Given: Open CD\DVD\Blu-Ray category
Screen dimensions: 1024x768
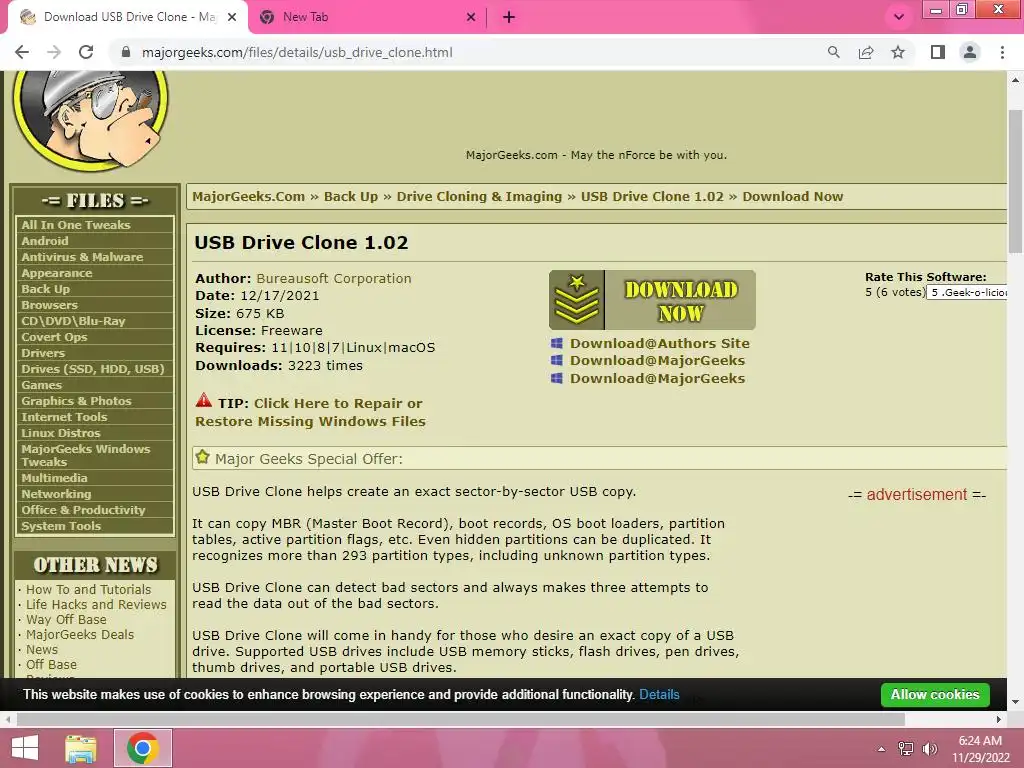Looking at the screenshot, I should [x=72, y=321].
